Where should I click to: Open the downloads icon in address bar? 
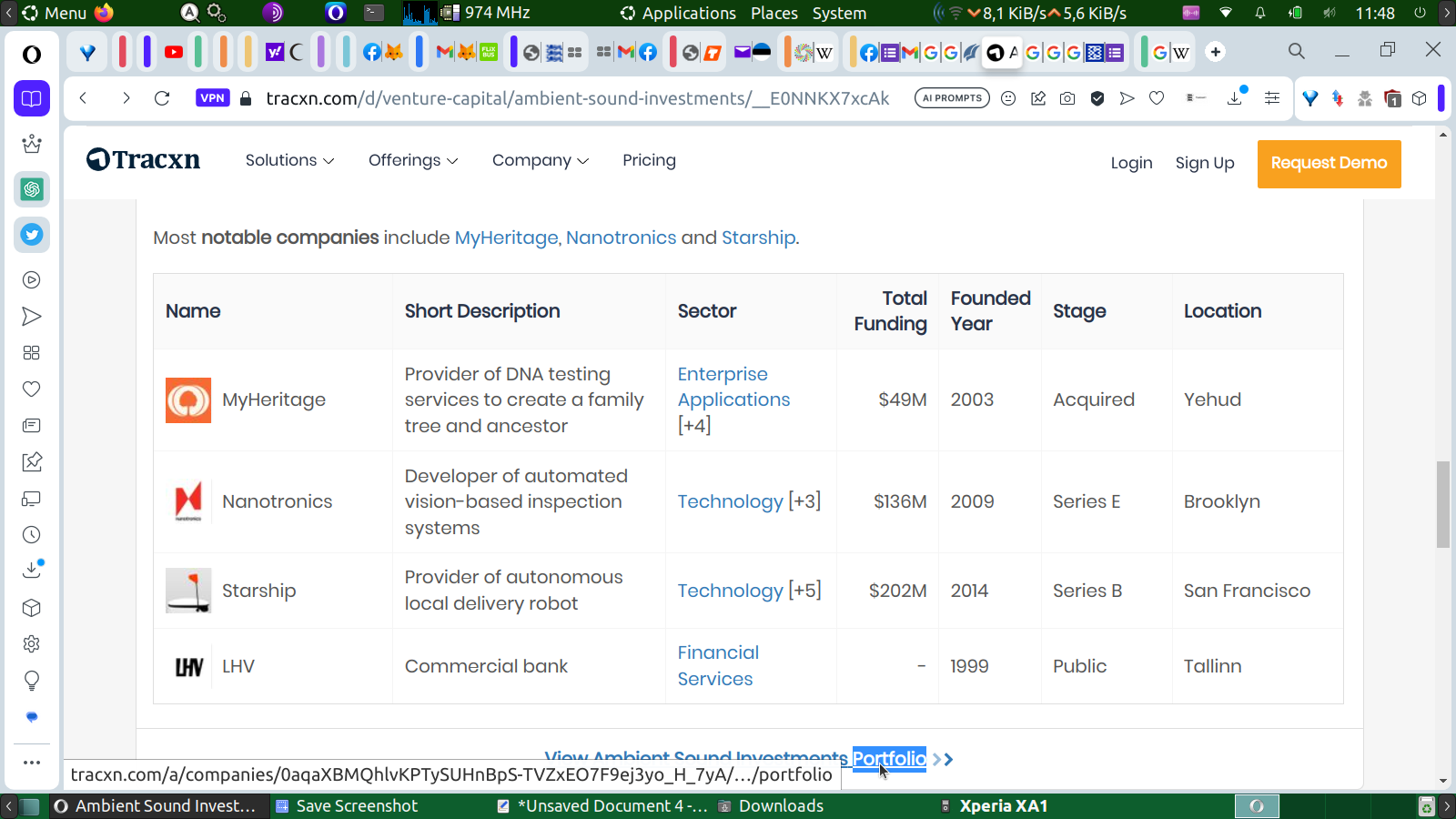[x=1235, y=98]
